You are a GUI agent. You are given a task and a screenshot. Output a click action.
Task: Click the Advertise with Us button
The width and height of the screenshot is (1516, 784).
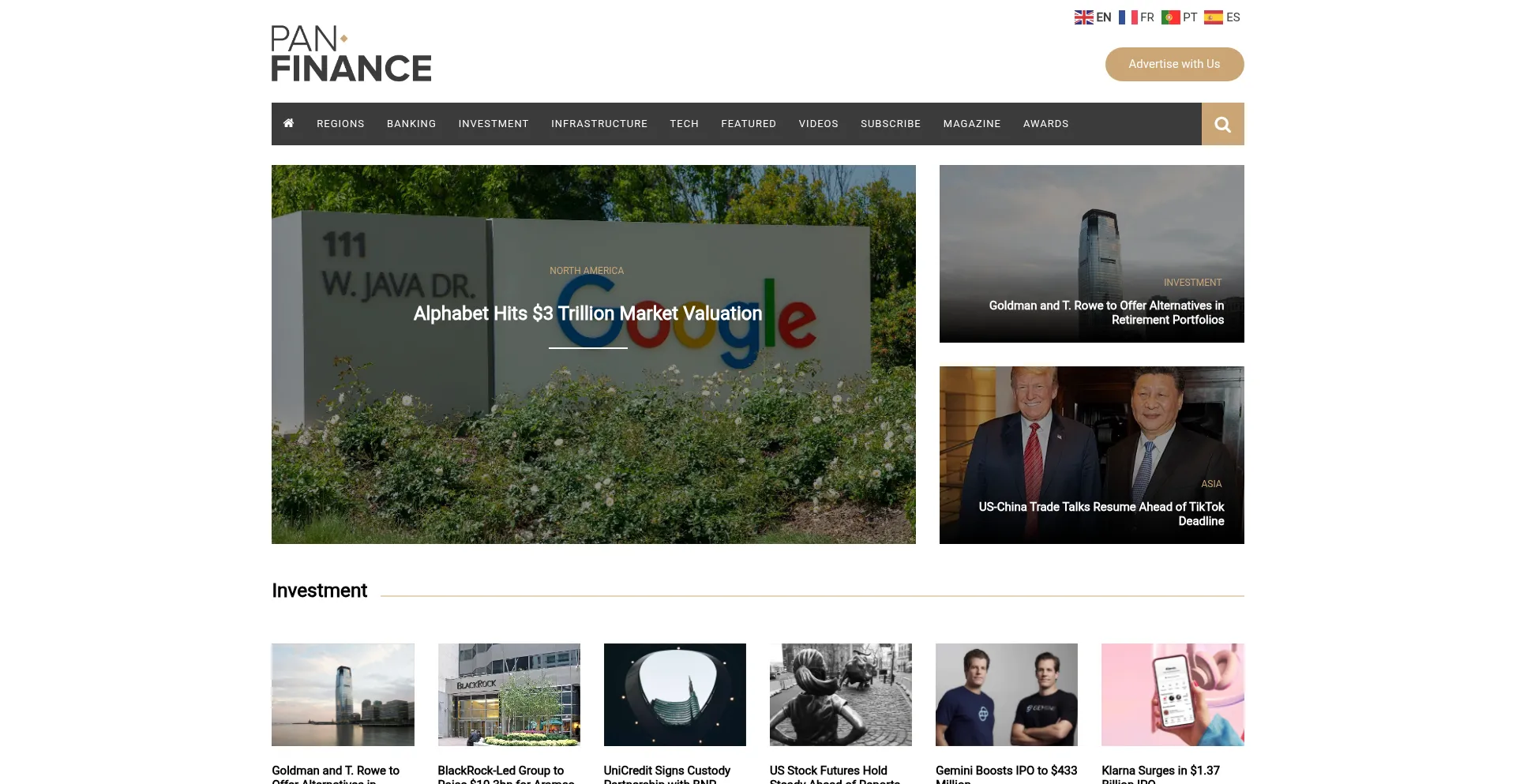click(x=1174, y=64)
